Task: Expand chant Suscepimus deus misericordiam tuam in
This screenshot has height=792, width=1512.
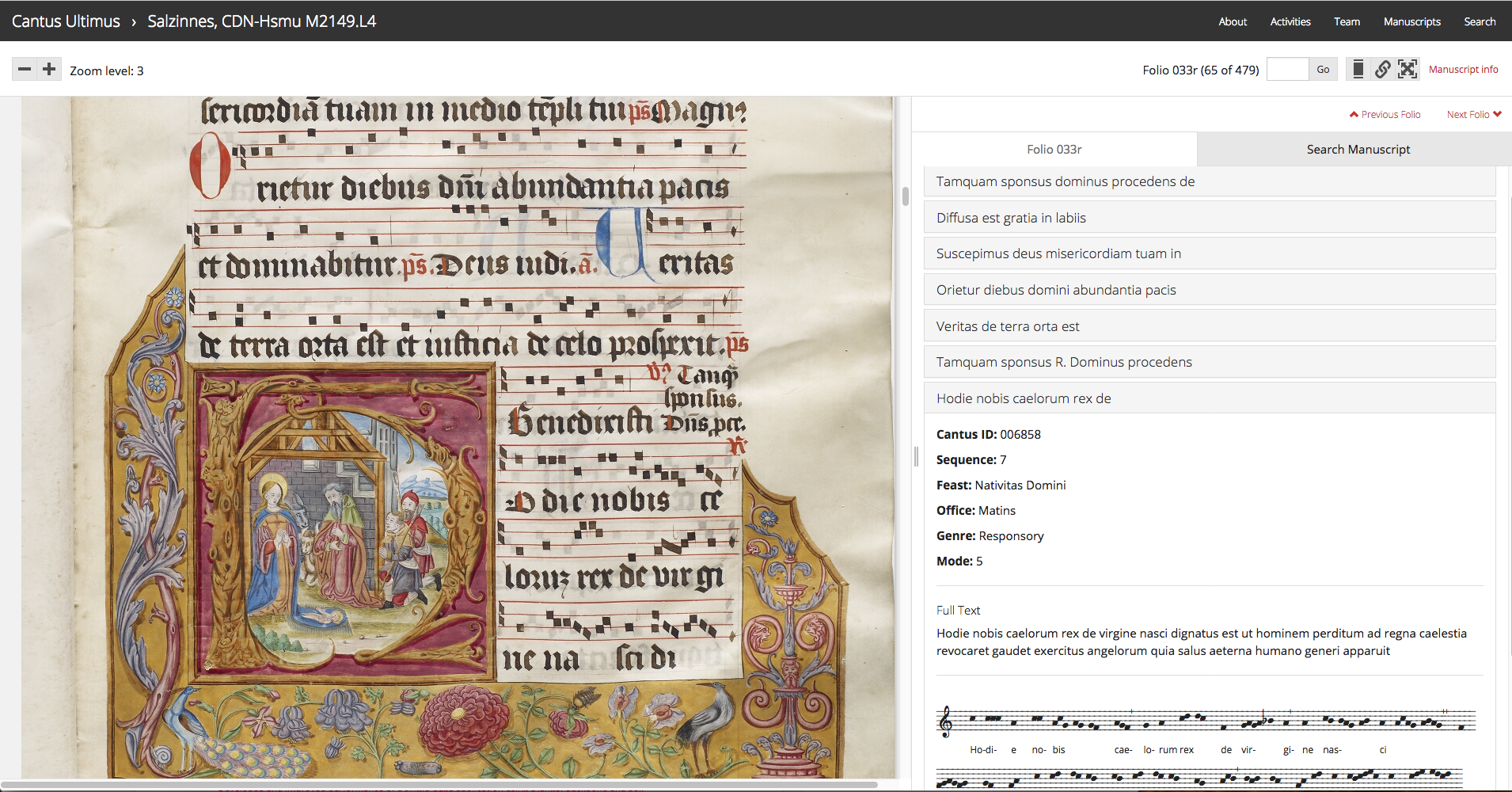Action: tap(1210, 253)
